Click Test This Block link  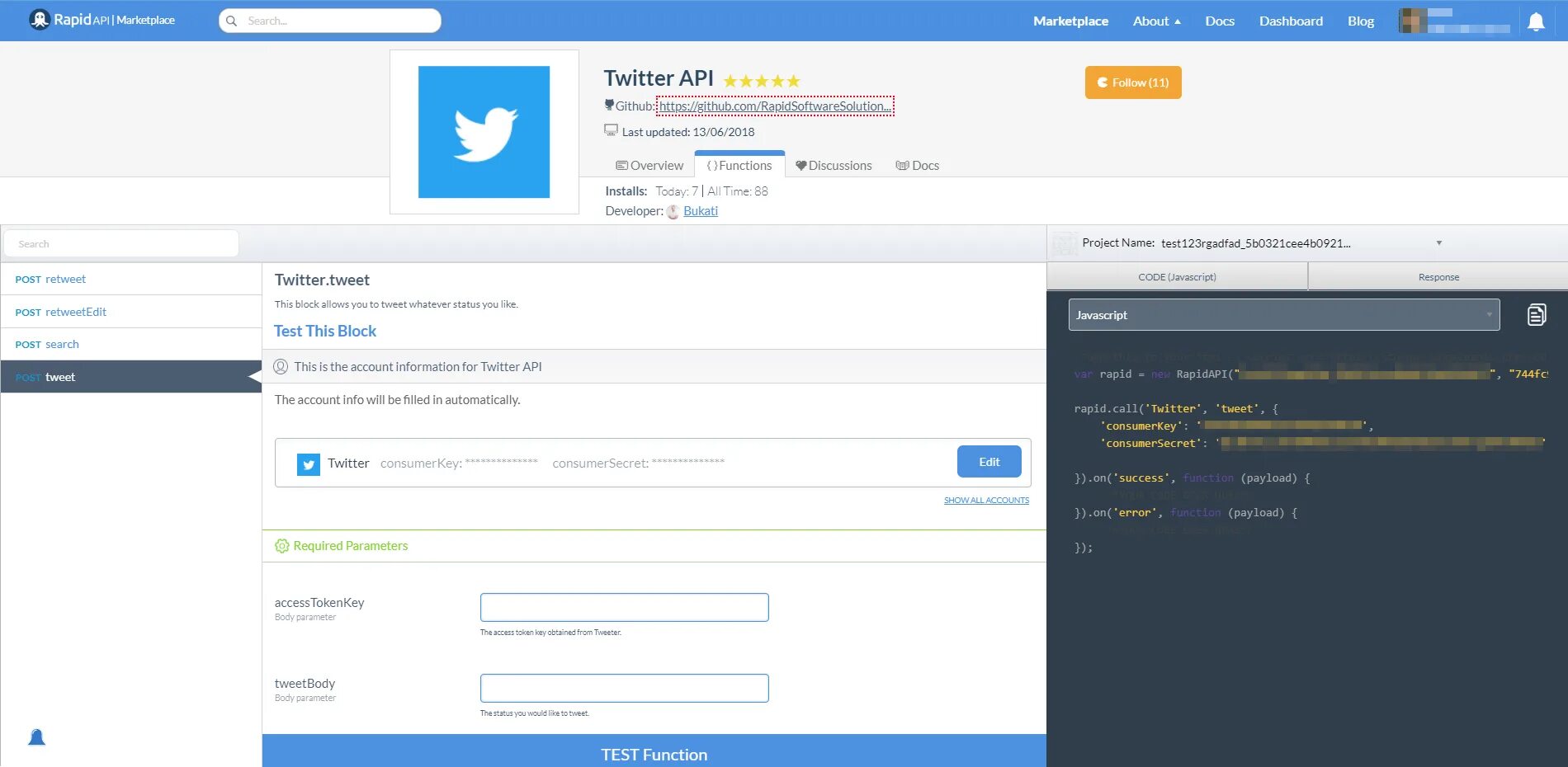325,331
